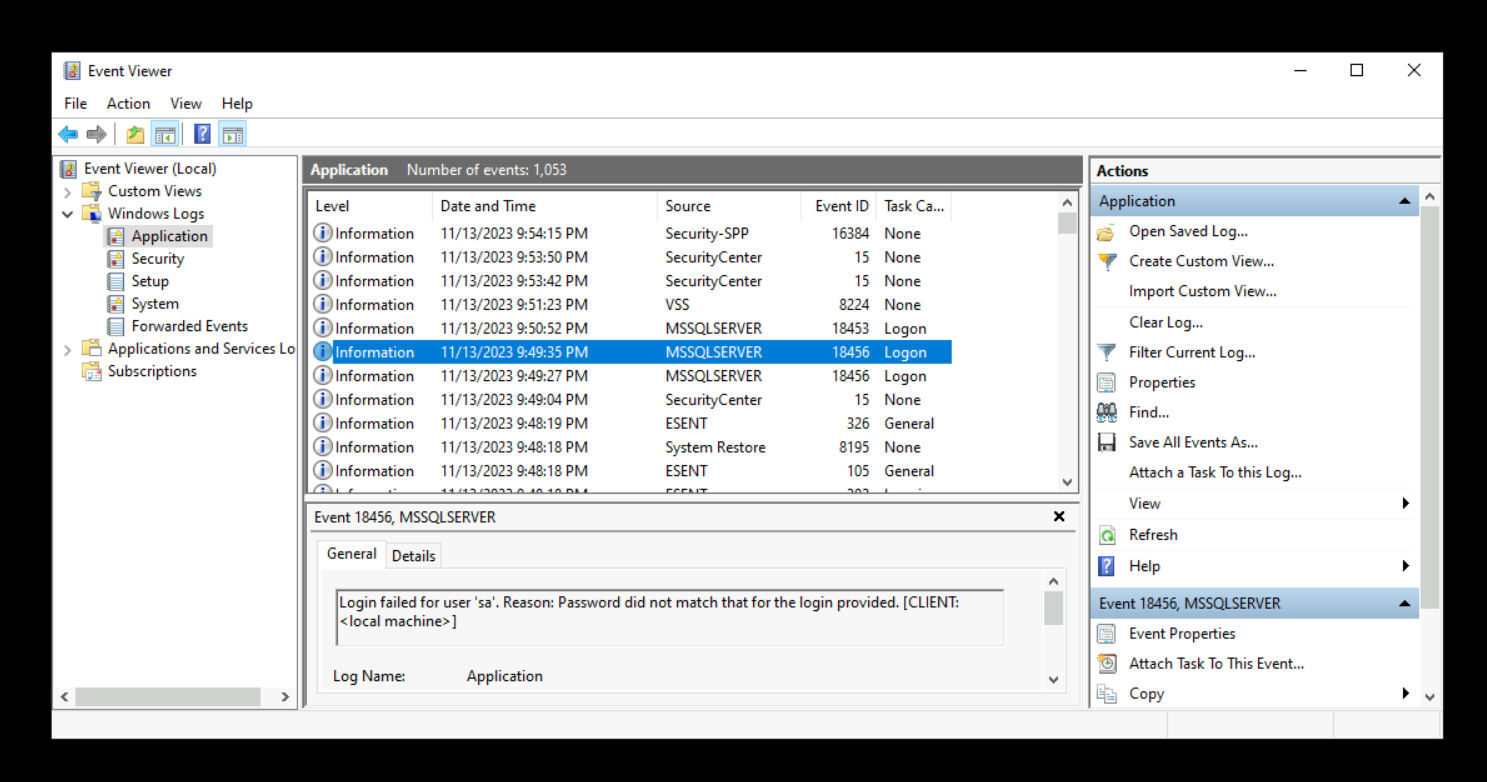Image resolution: width=1487 pixels, height=782 pixels.
Task: Open the Action menu
Action: (x=128, y=103)
